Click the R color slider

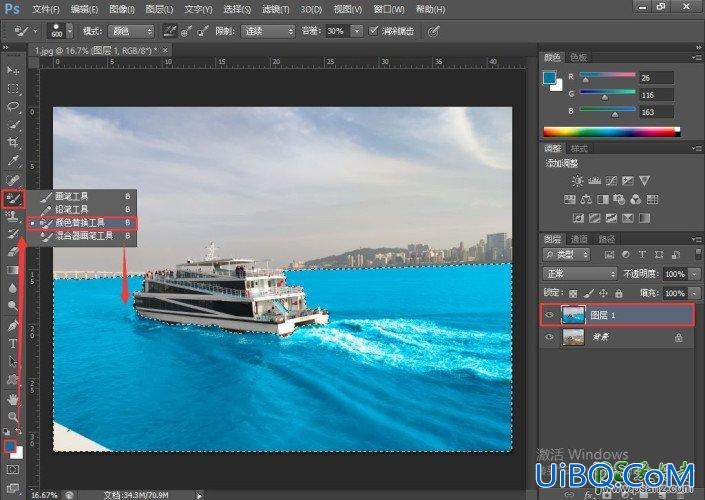click(607, 75)
